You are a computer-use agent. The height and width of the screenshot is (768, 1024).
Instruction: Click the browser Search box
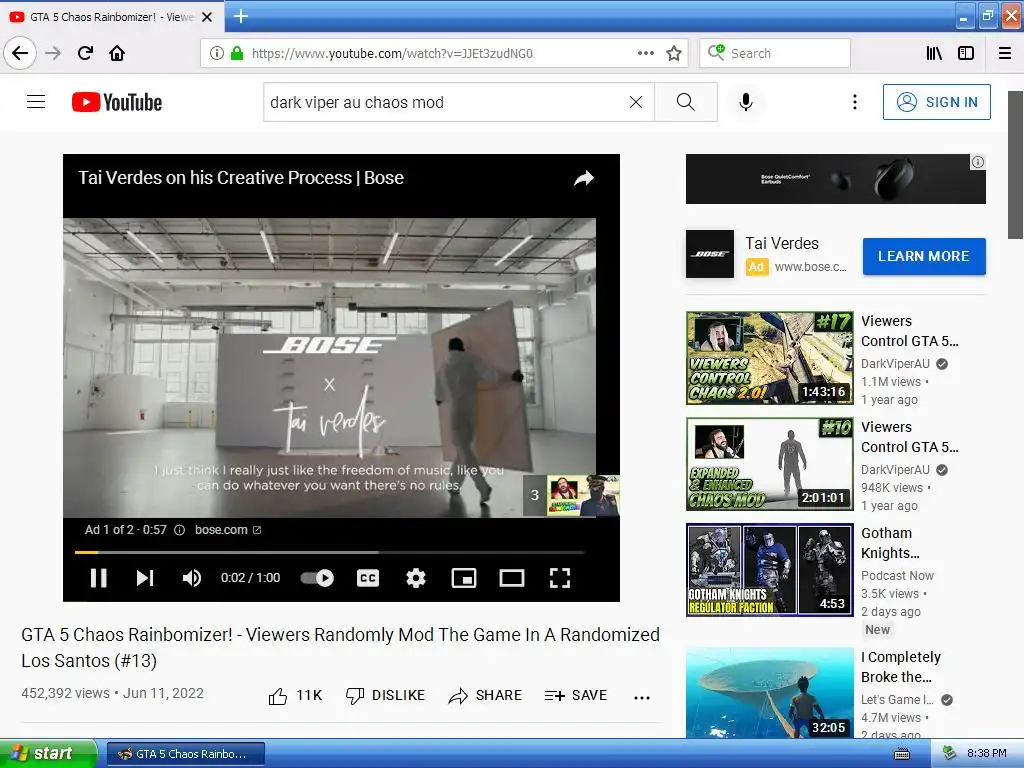[775, 53]
